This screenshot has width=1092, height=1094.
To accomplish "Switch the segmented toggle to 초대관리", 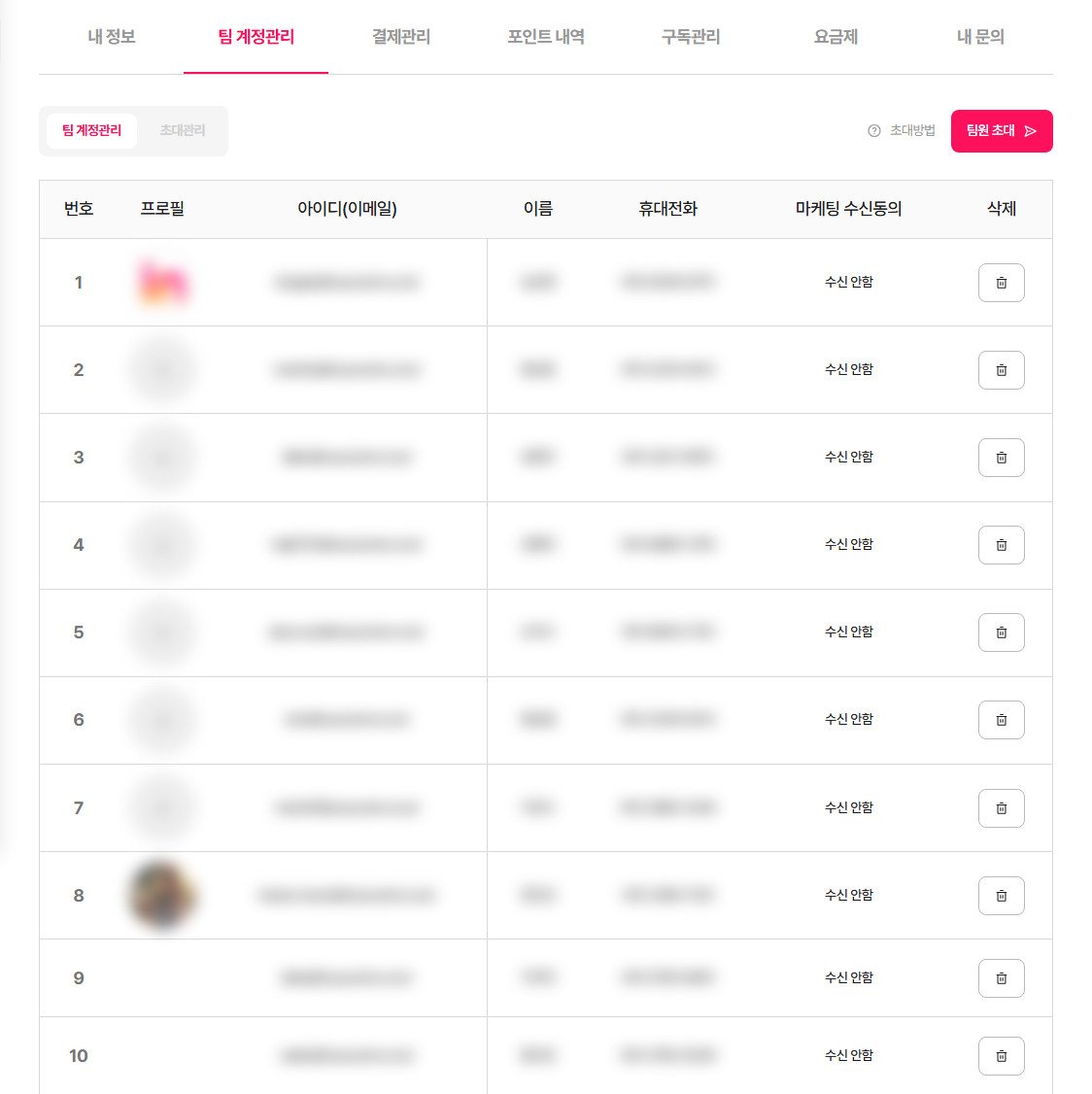I will (x=181, y=130).
